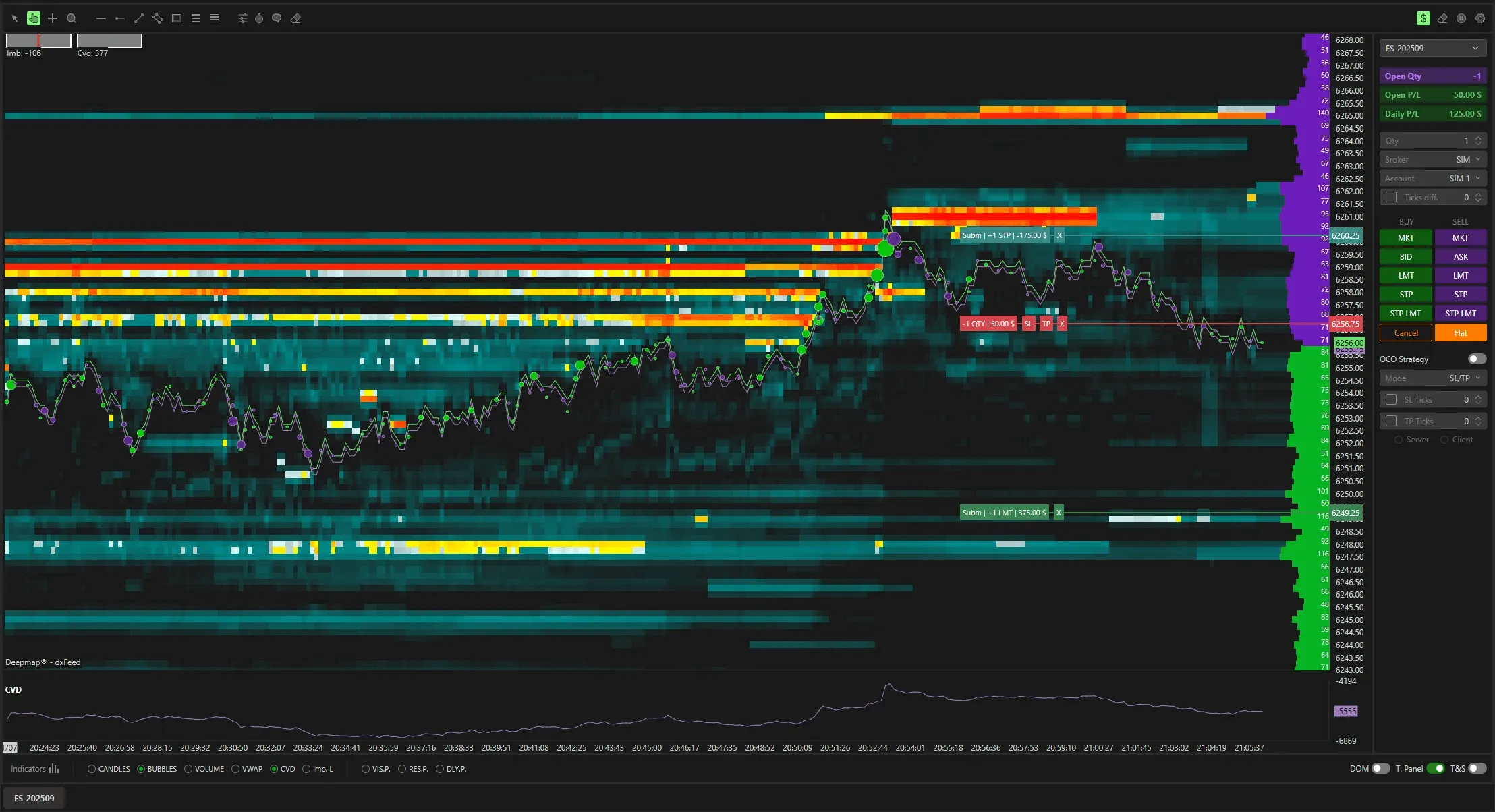Open the Indicators panel at the bottom

tap(34, 768)
